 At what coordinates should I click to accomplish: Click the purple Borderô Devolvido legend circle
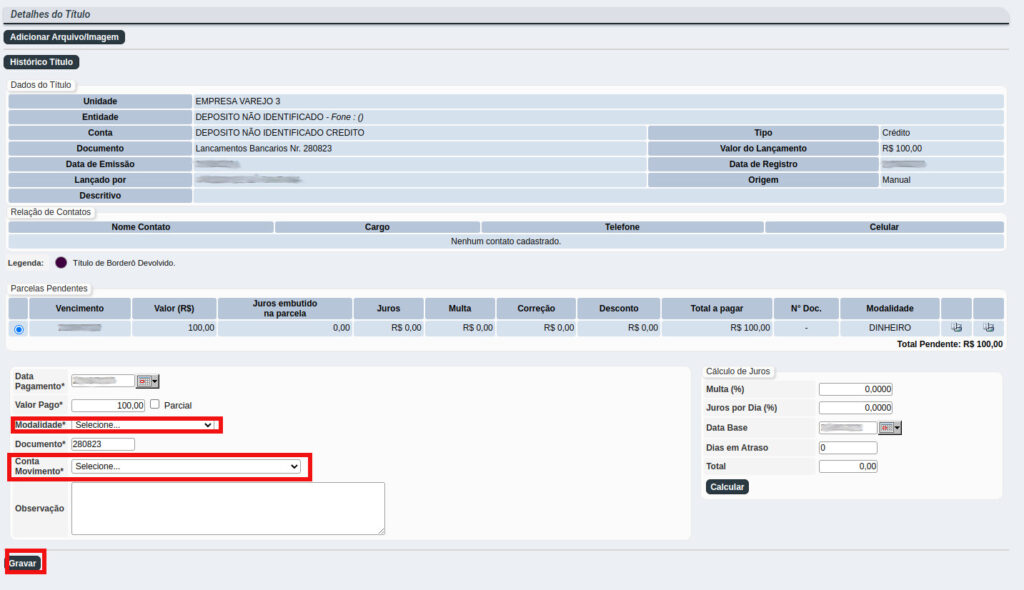click(x=61, y=263)
